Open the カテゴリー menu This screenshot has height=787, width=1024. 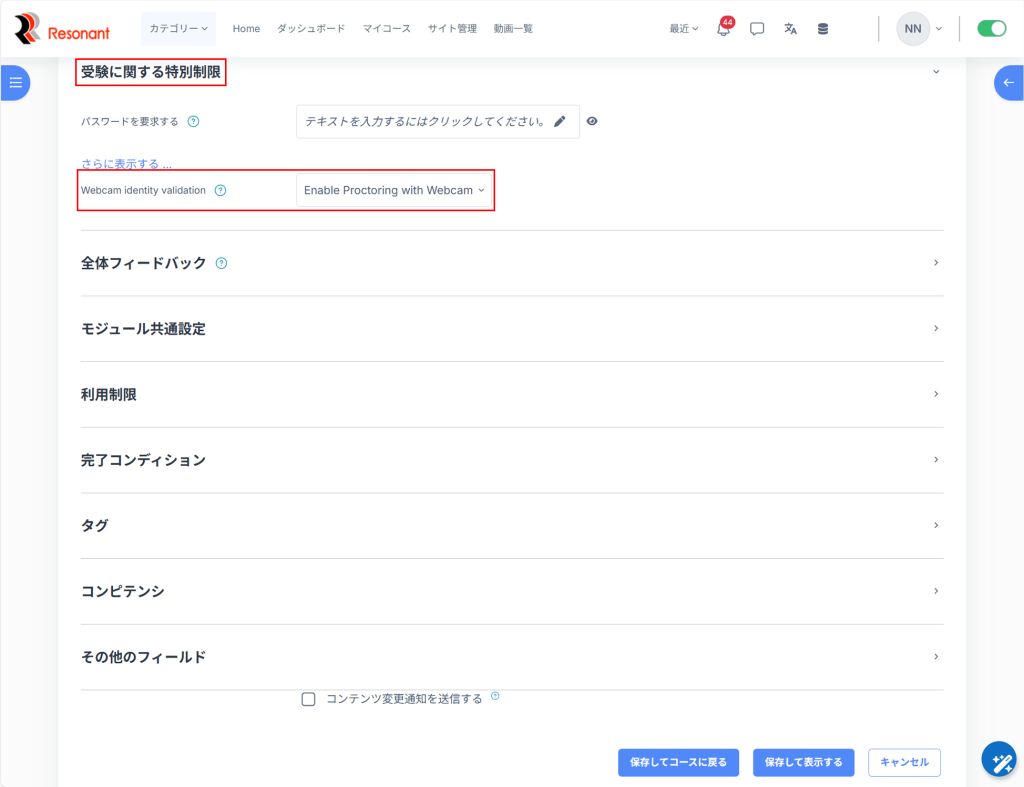click(x=179, y=29)
